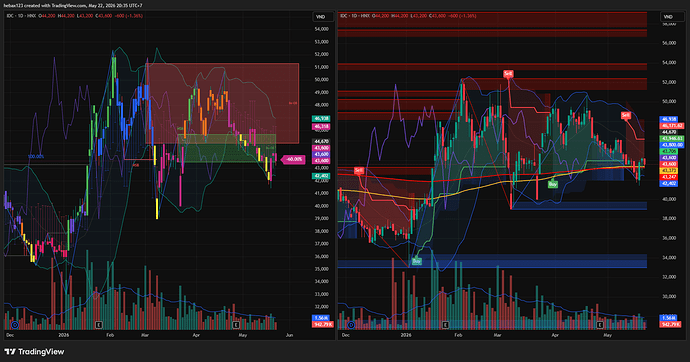
Task: Click the red 942.79K volume label on left chart
Action: [323, 324]
